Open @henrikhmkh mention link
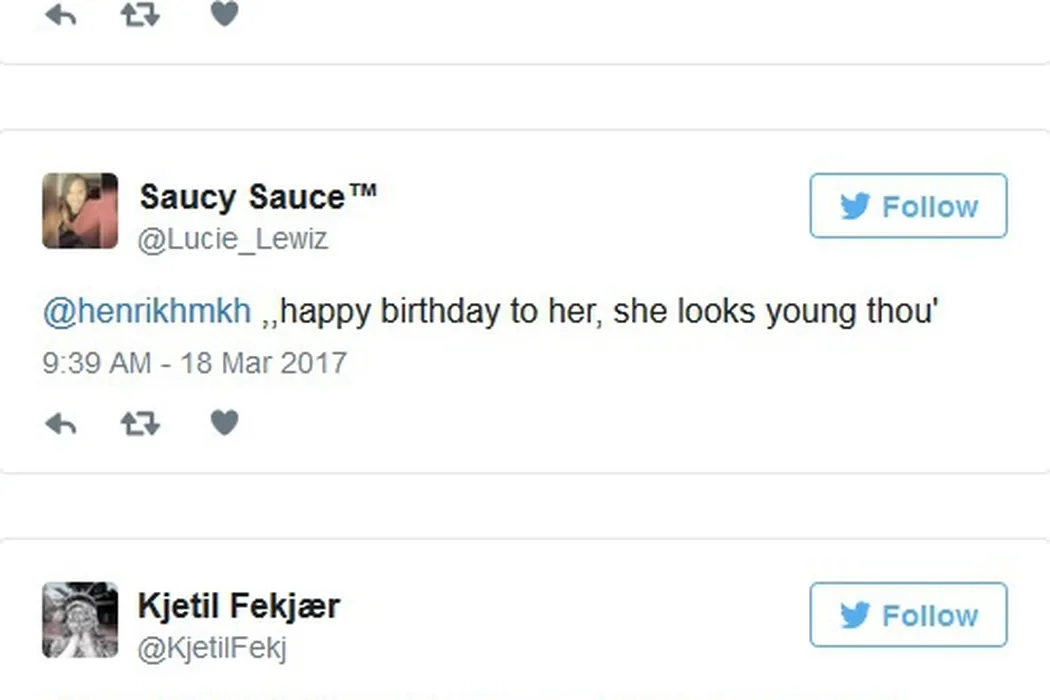1050x700 pixels. point(147,312)
